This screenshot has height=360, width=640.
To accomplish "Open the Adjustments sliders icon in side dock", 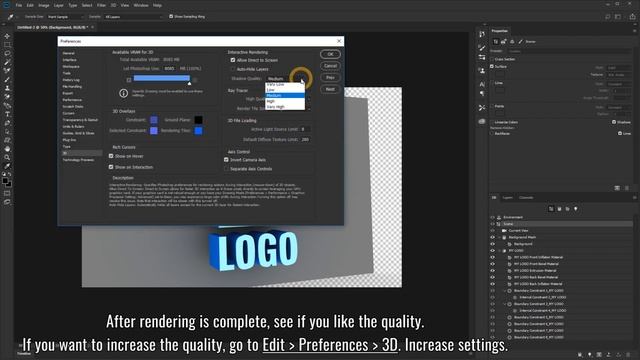I will pos(482,57).
